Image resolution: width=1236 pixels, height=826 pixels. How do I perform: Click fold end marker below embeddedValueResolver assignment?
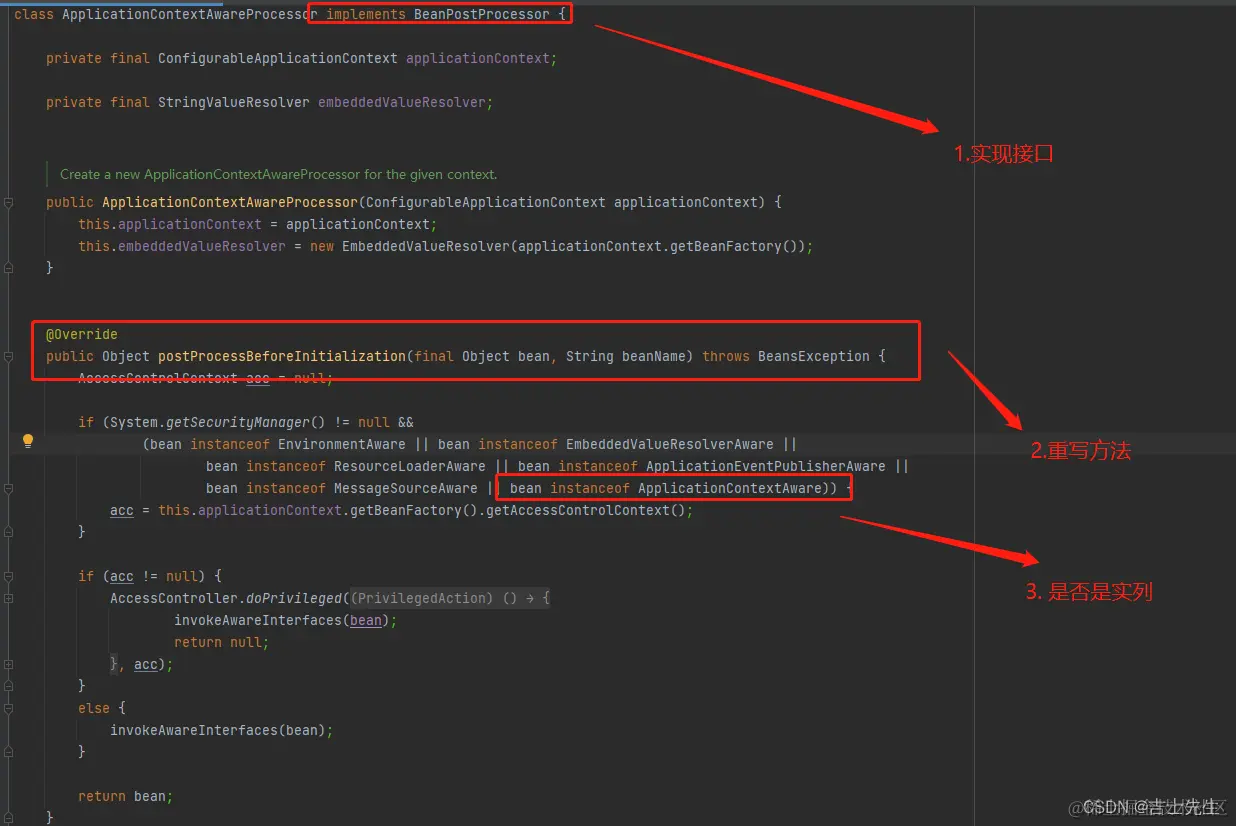tap(8, 268)
